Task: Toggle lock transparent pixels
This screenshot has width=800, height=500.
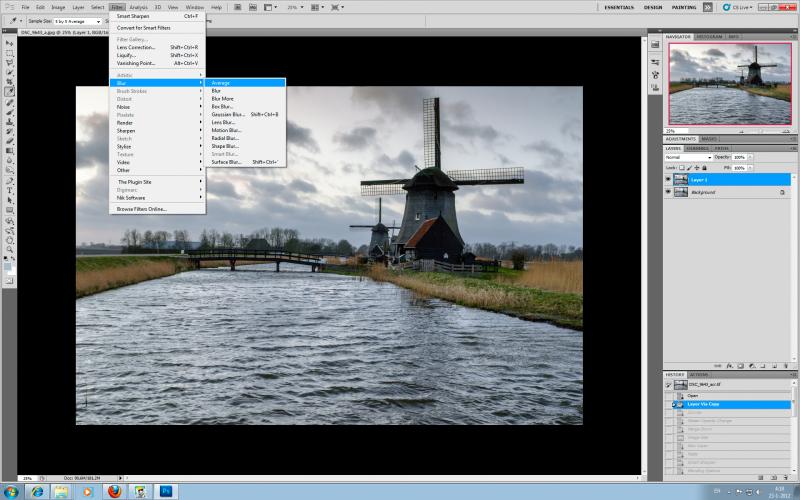Action: tap(682, 168)
